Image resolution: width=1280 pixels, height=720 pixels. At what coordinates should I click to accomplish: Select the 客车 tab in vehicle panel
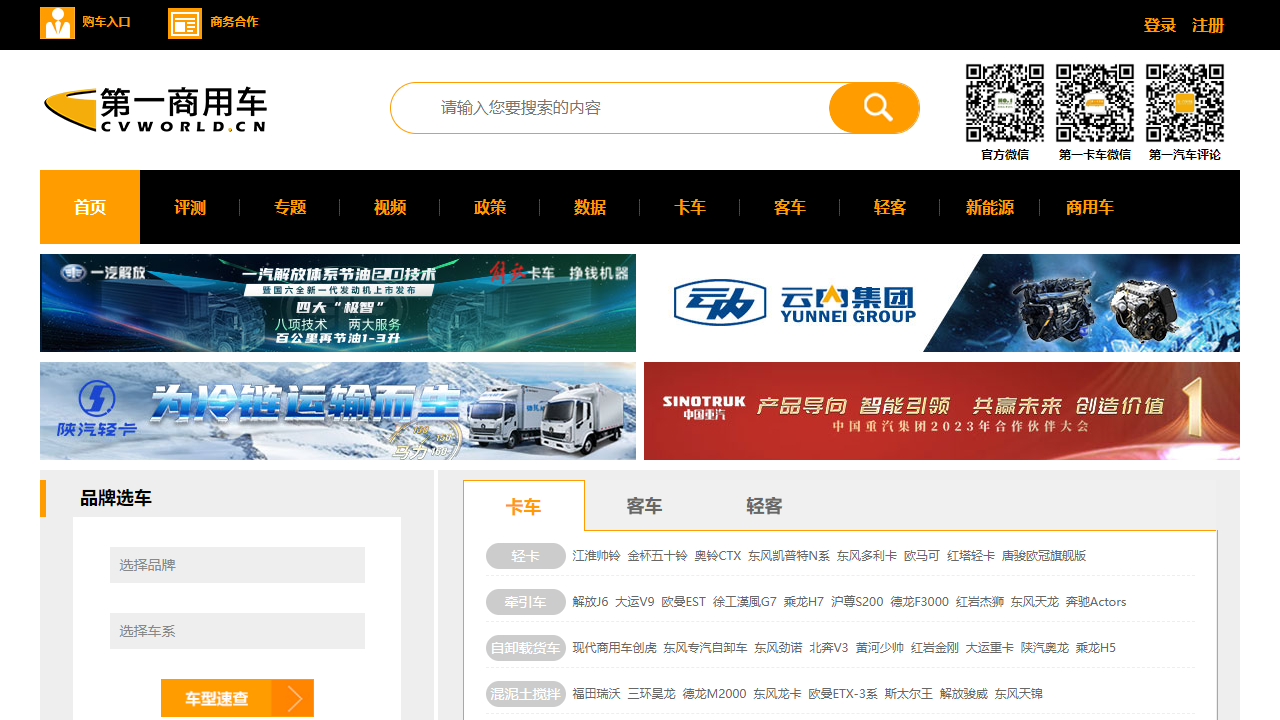click(644, 506)
